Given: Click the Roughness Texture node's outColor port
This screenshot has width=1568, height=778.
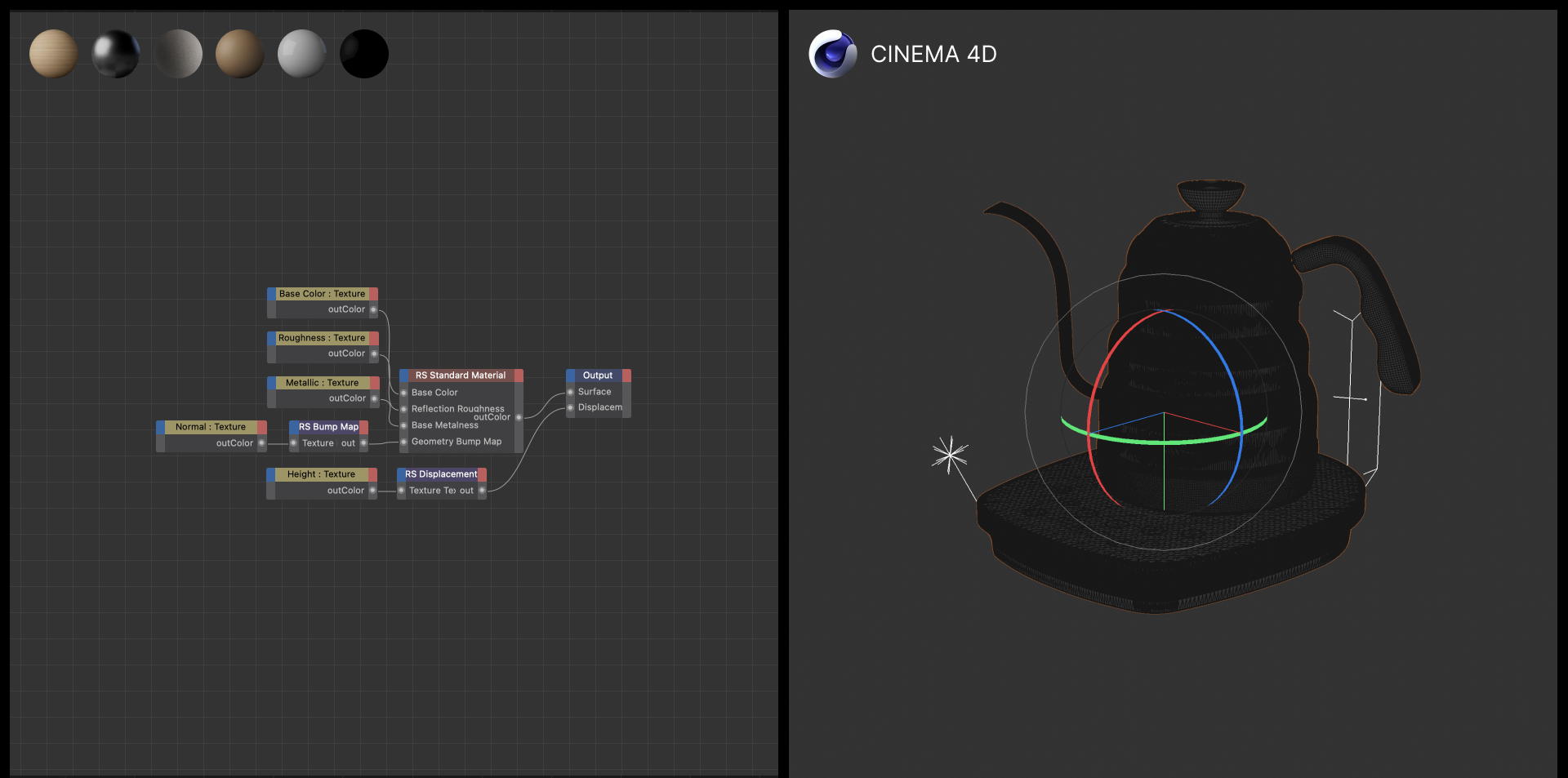Looking at the screenshot, I should click(374, 354).
